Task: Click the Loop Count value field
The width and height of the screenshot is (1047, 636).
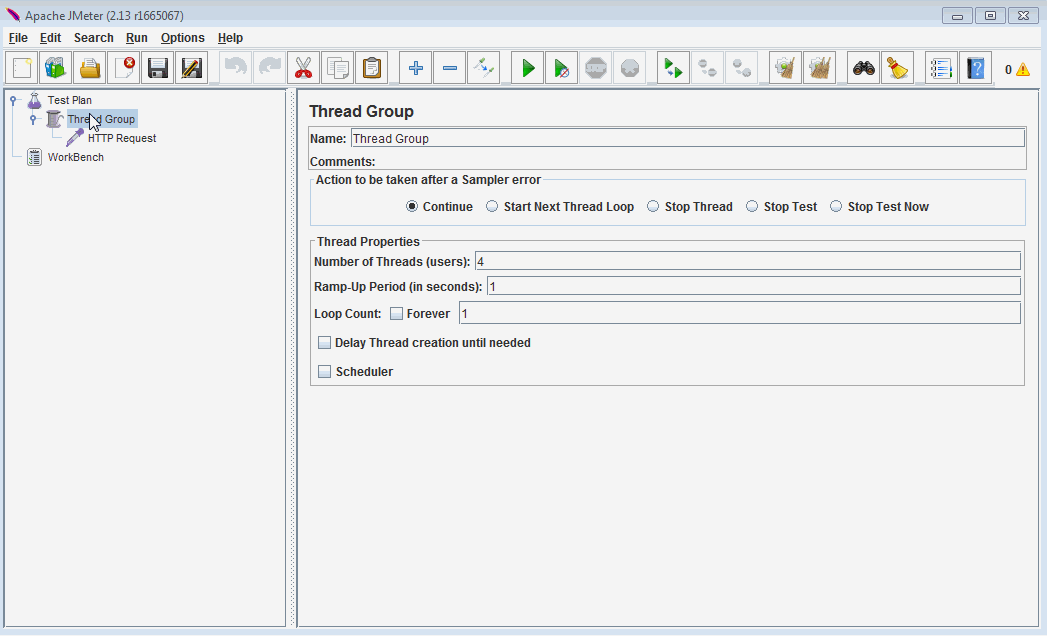Action: (x=740, y=313)
